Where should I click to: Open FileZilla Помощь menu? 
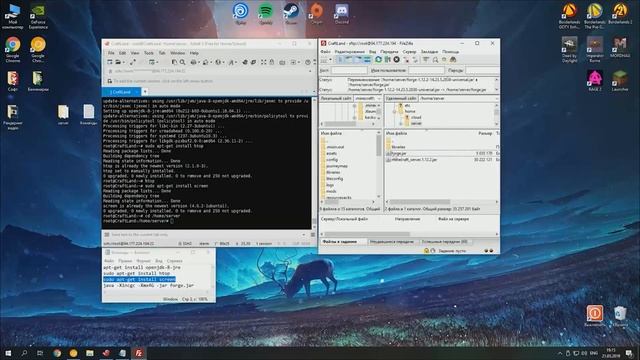(451, 52)
